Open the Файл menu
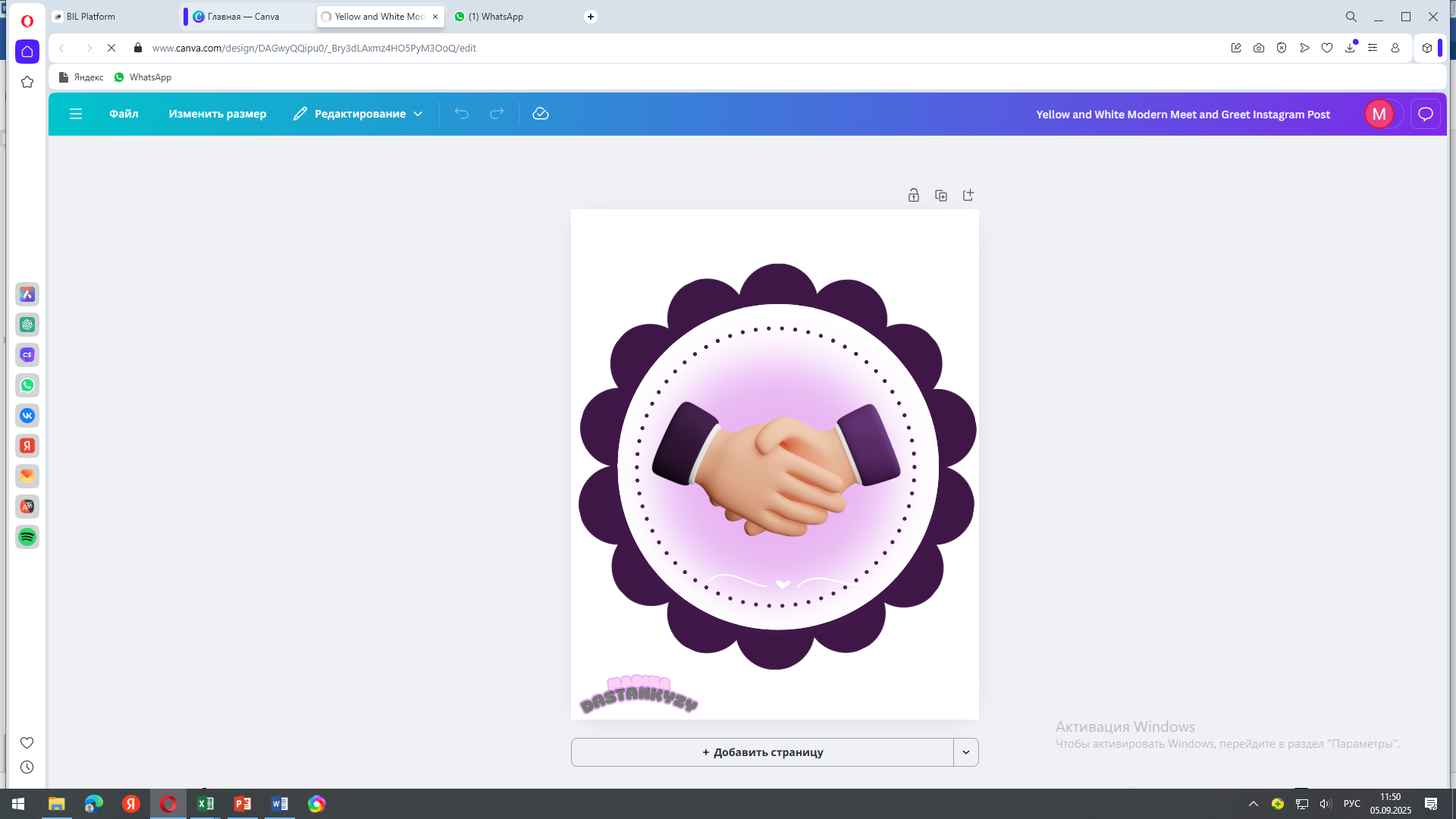 pyautogui.click(x=124, y=114)
